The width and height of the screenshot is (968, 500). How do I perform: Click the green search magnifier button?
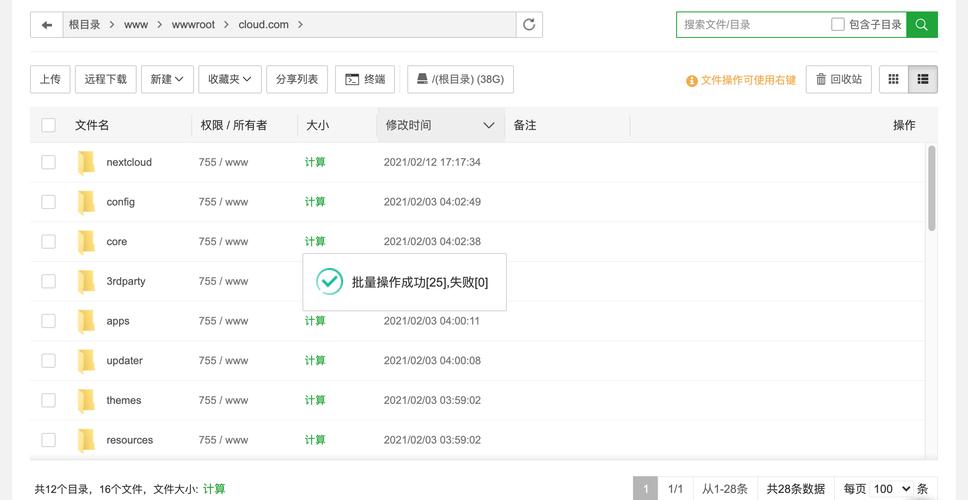[921, 25]
